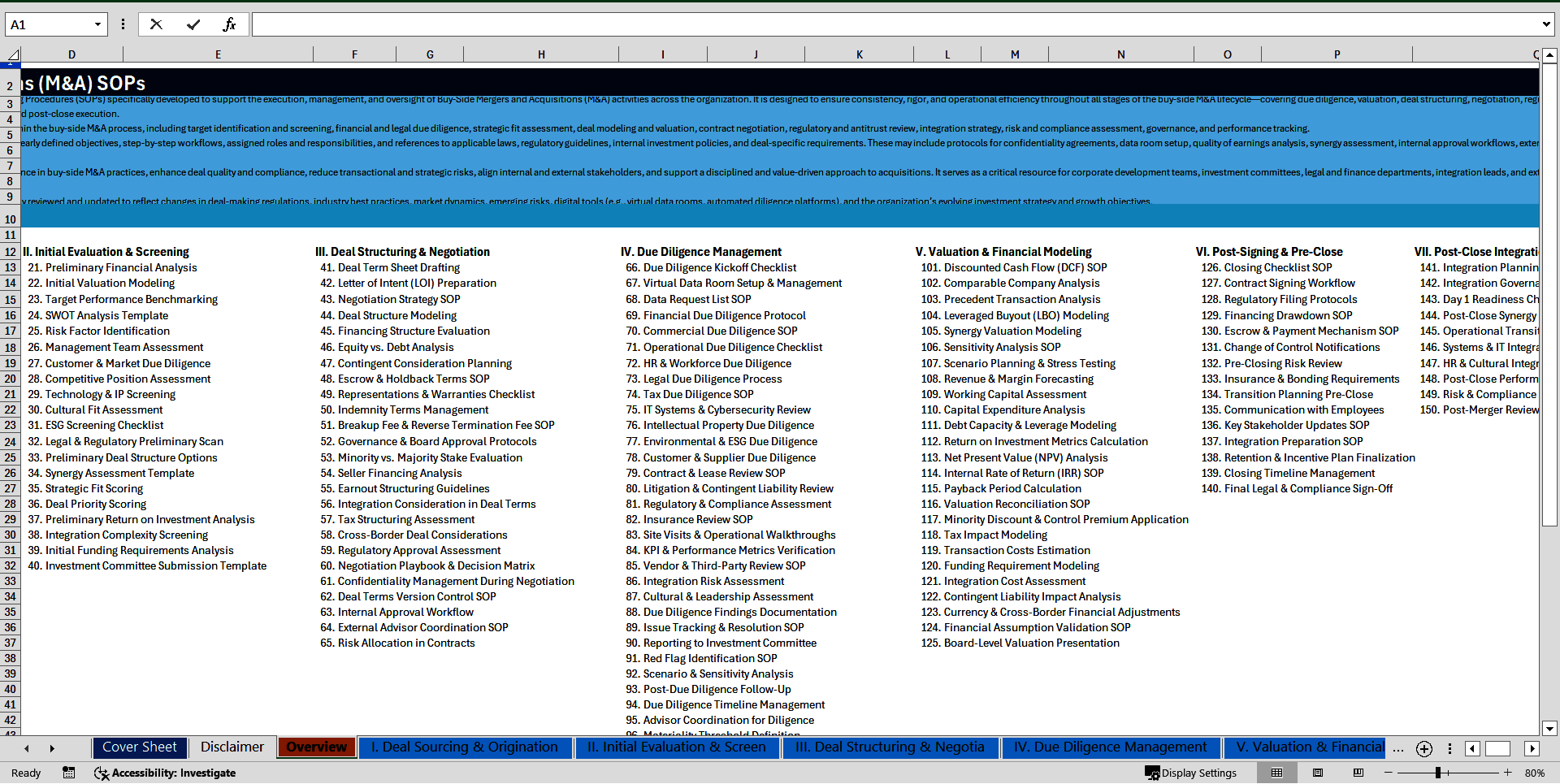Click the Cancel entry X icon
Screen dimensions: 1560x784
[156, 24]
